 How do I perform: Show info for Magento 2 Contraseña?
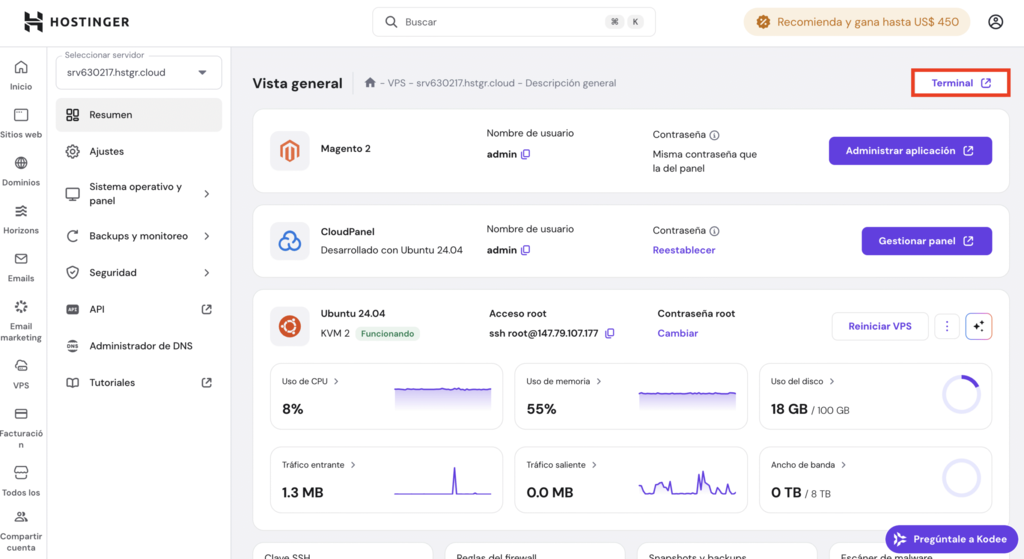[x=714, y=135]
